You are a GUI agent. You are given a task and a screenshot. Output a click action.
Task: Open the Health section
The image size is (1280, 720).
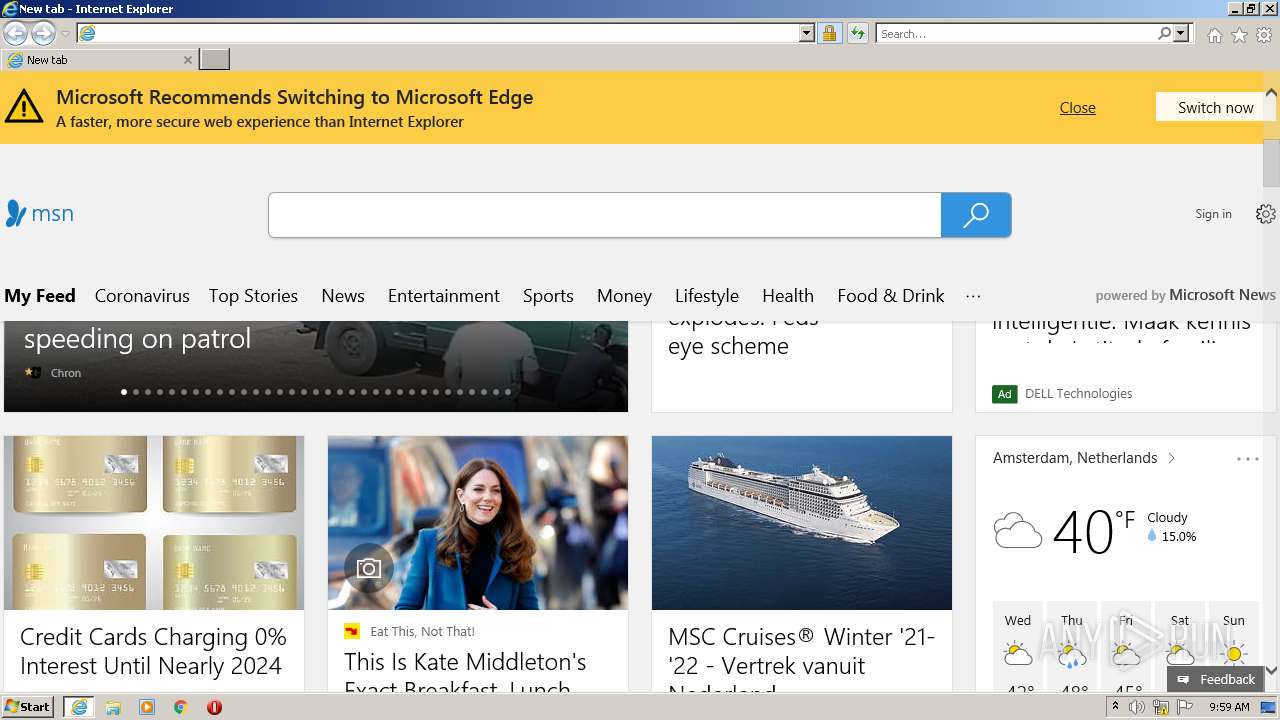pyautogui.click(x=788, y=295)
